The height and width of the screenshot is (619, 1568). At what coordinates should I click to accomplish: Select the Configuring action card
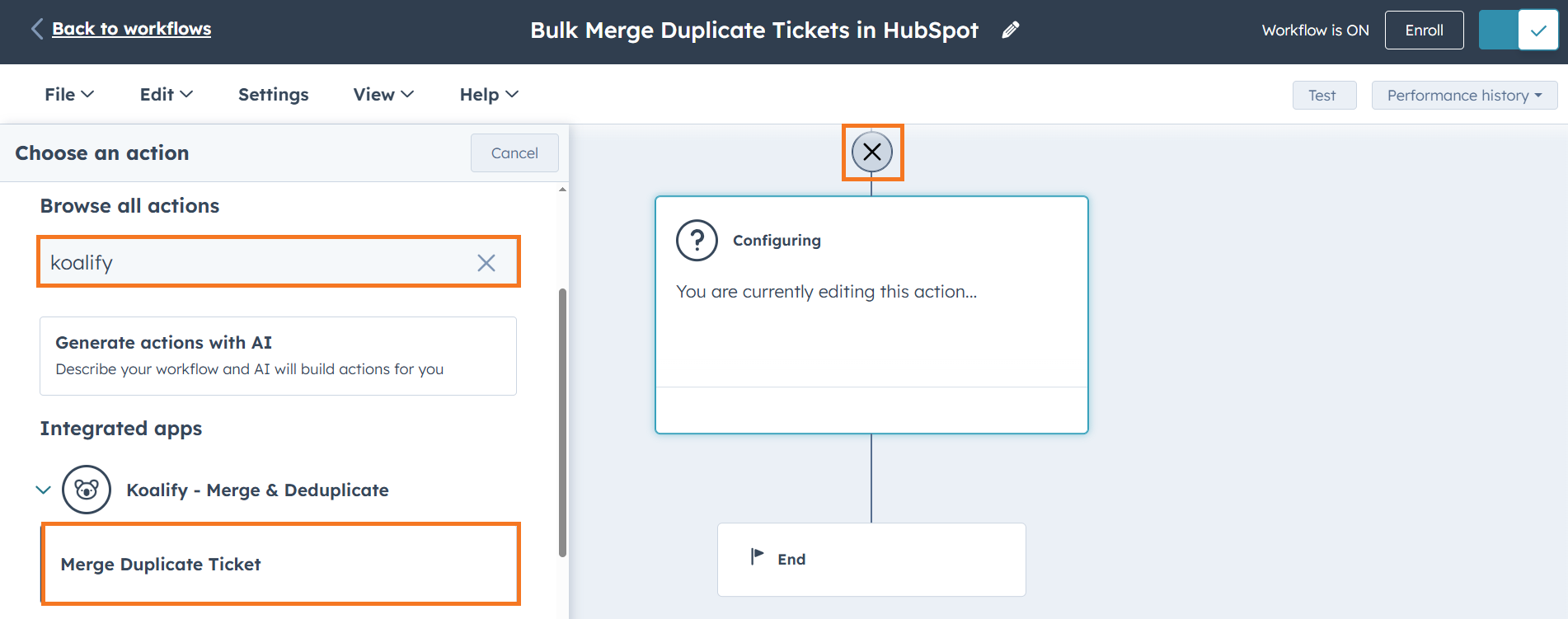tap(871, 315)
